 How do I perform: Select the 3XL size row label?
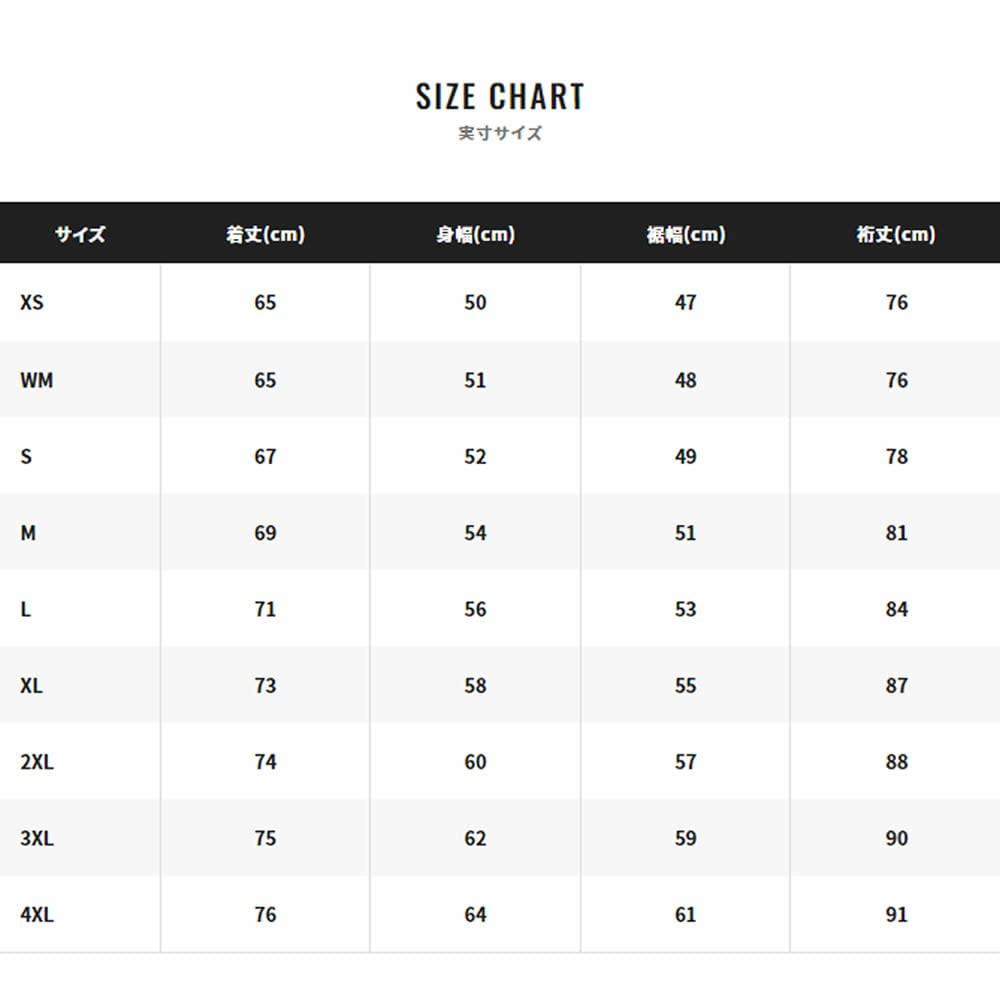[37, 838]
